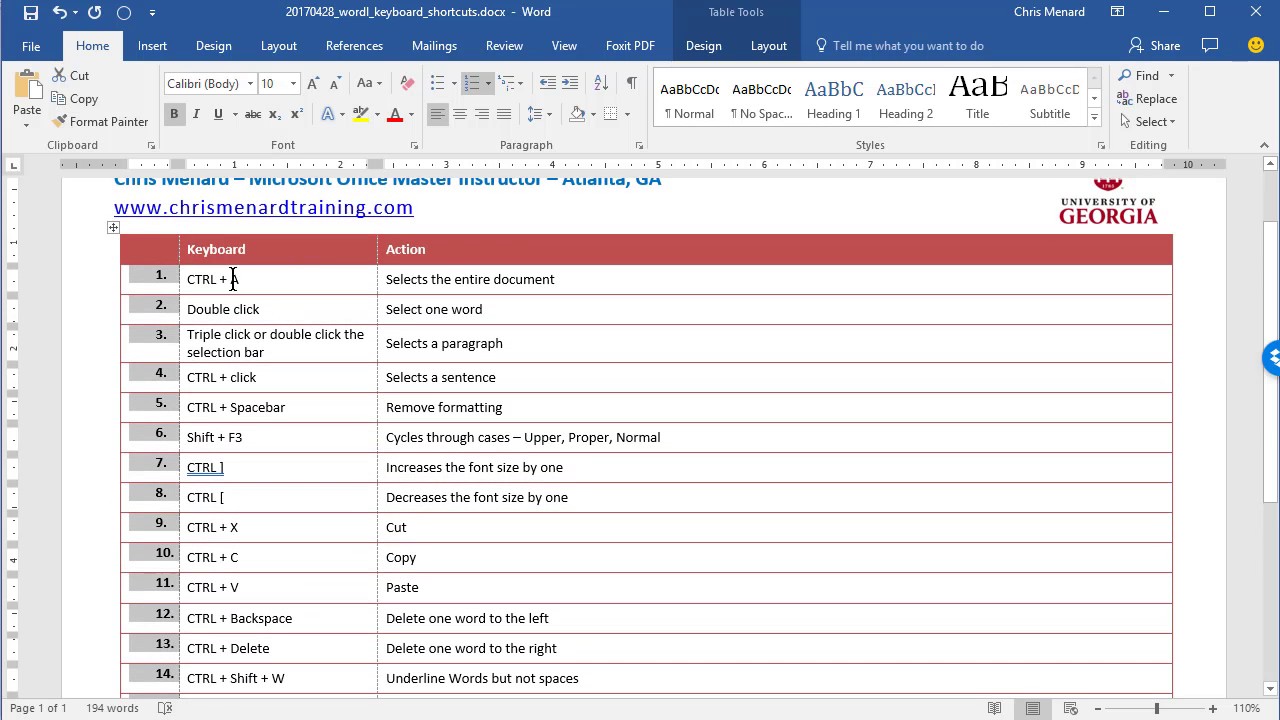Open font color red swatch
Image resolution: width=1280 pixels, height=720 pixels.
[x=395, y=114]
